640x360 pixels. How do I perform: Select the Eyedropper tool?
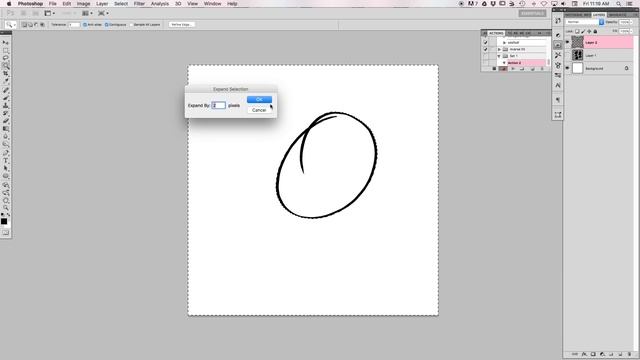[x=6, y=81]
